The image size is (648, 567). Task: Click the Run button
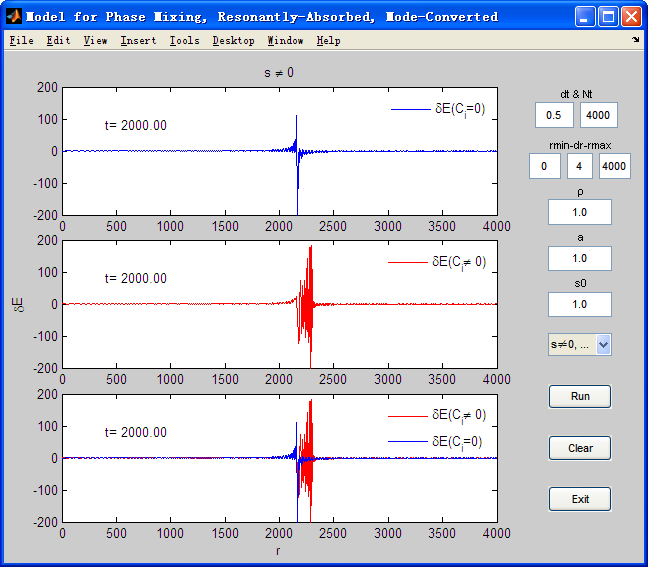[x=580, y=396]
